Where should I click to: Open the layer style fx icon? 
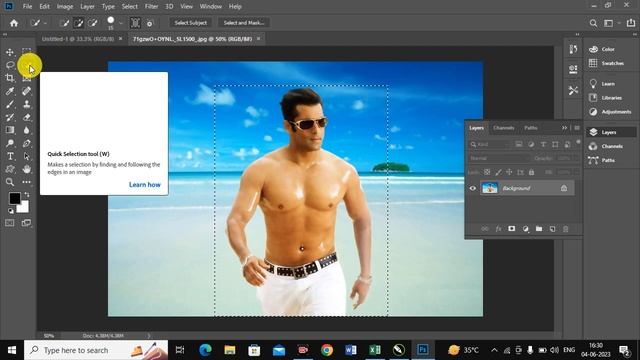tap(498, 229)
